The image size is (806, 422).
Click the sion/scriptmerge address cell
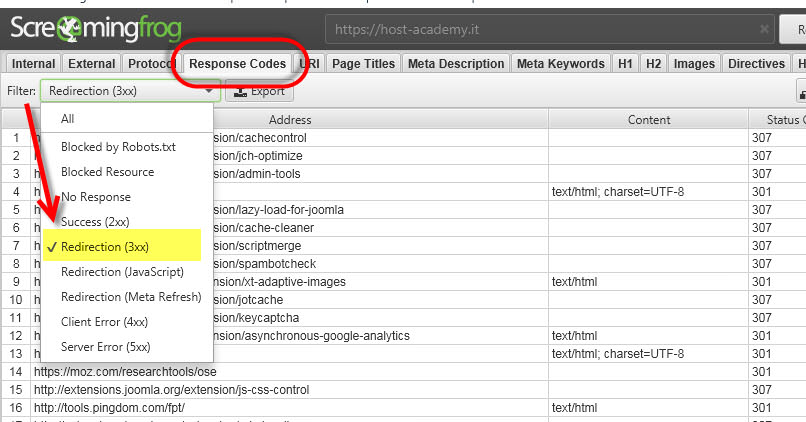click(x=258, y=246)
